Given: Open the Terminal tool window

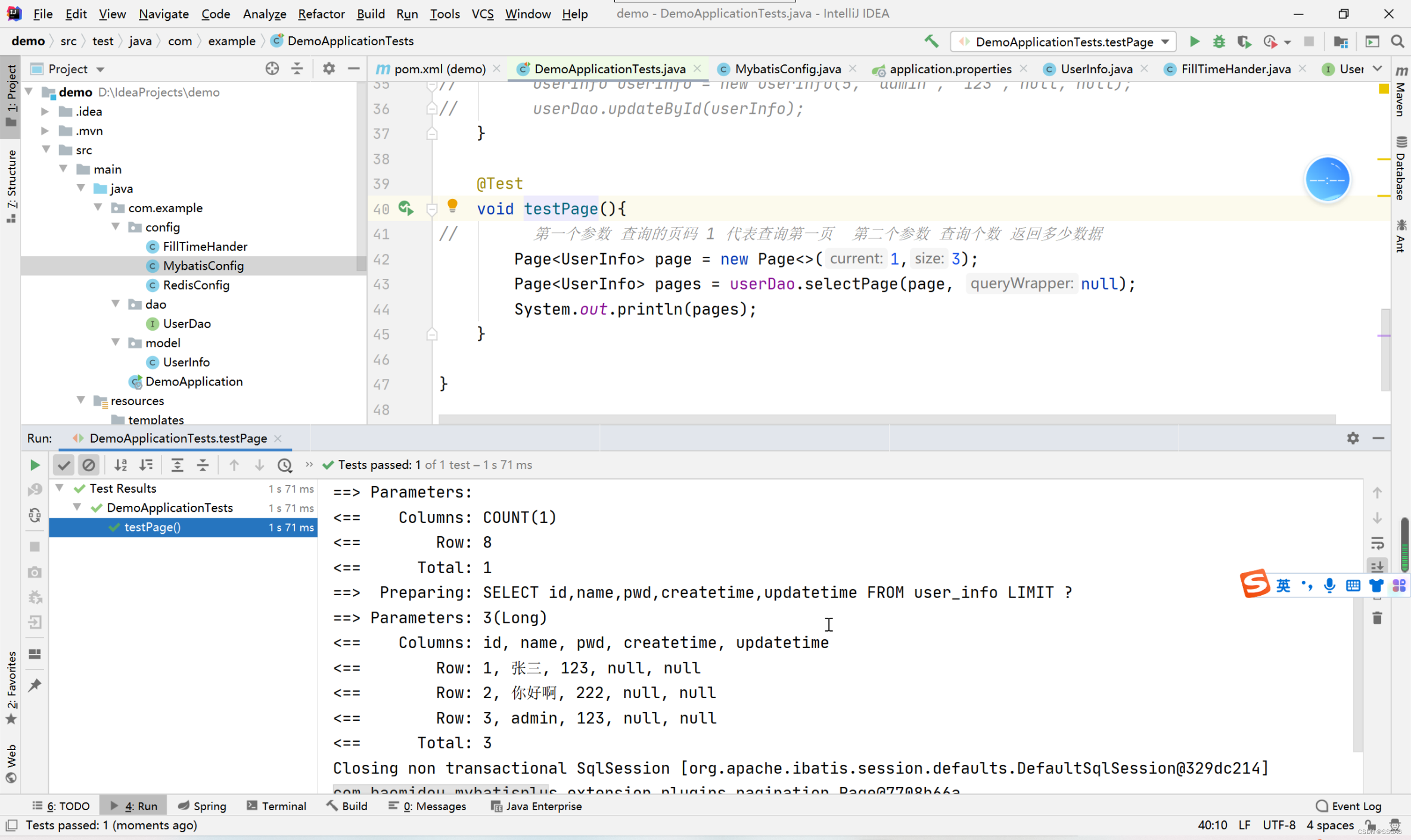Looking at the screenshot, I should click(276, 806).
